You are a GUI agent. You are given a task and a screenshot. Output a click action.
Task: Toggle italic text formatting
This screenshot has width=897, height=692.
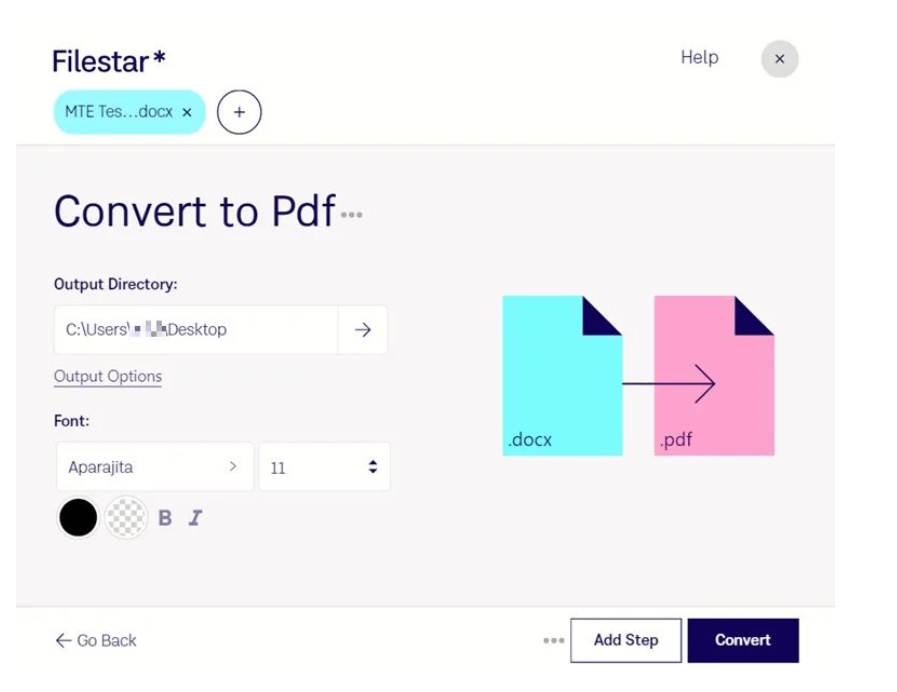(x=194, y=517)
